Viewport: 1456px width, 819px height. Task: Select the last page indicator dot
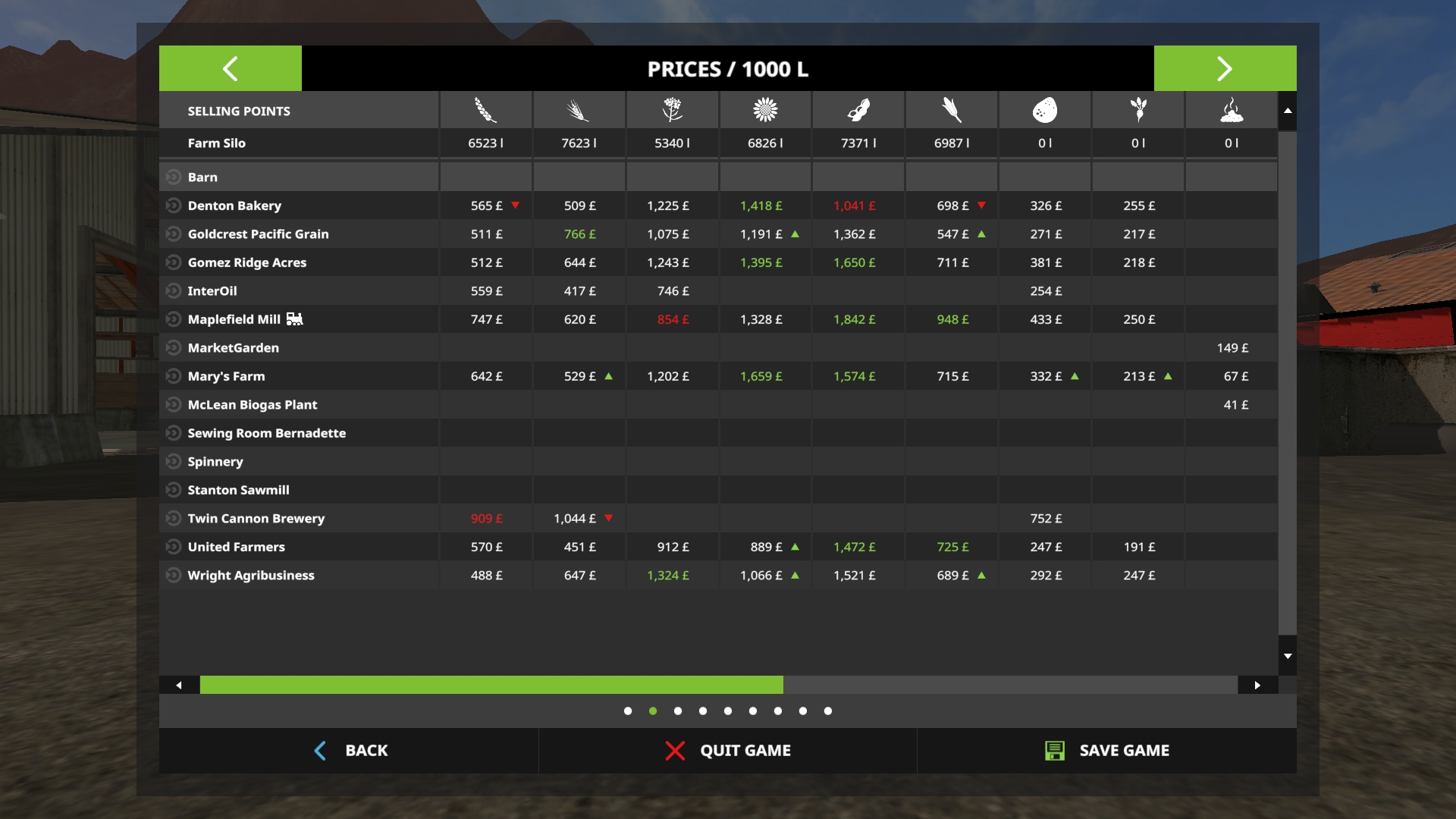coord(828,711)
